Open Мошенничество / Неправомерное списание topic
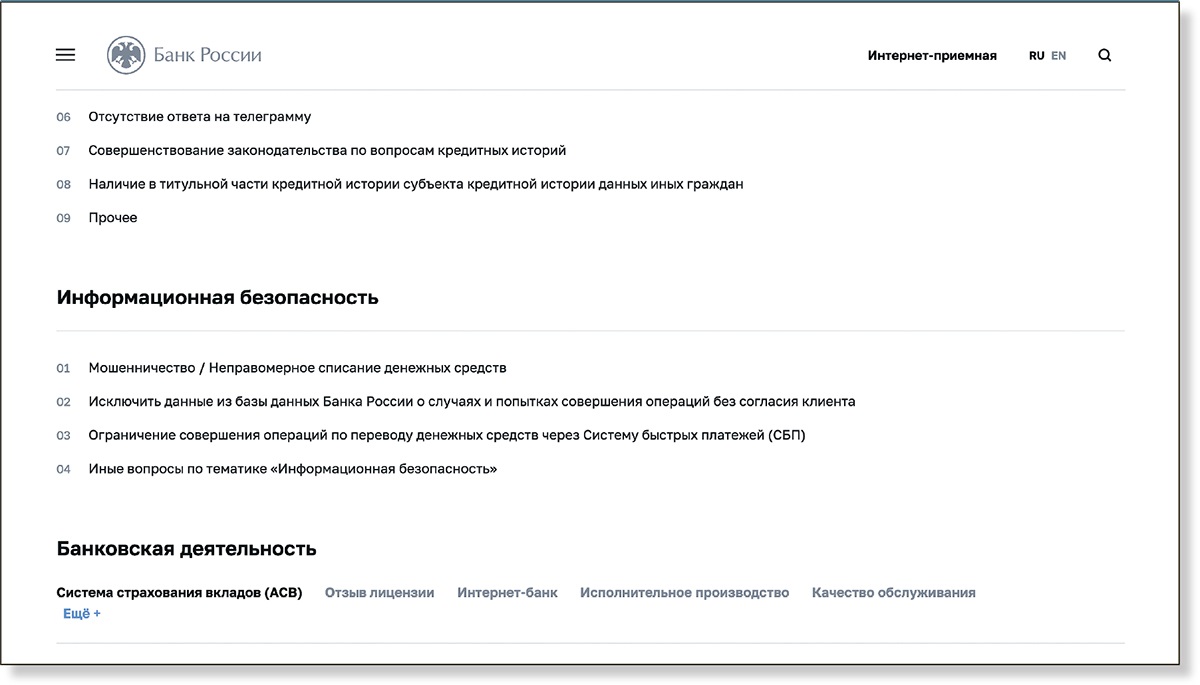Screen dimensions: 1200x685 pyautogui.click(x=297, y=368)
